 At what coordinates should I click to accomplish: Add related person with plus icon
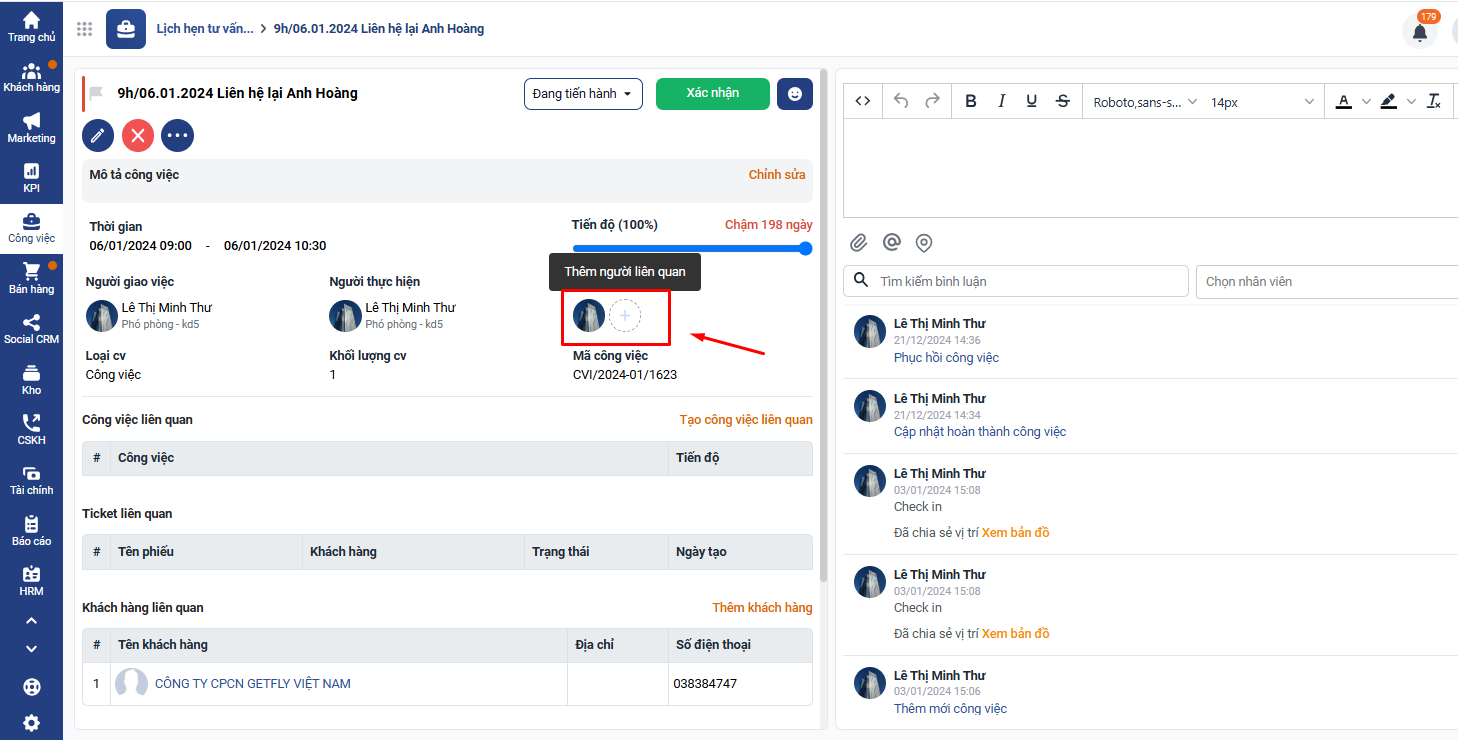(625, 316)
